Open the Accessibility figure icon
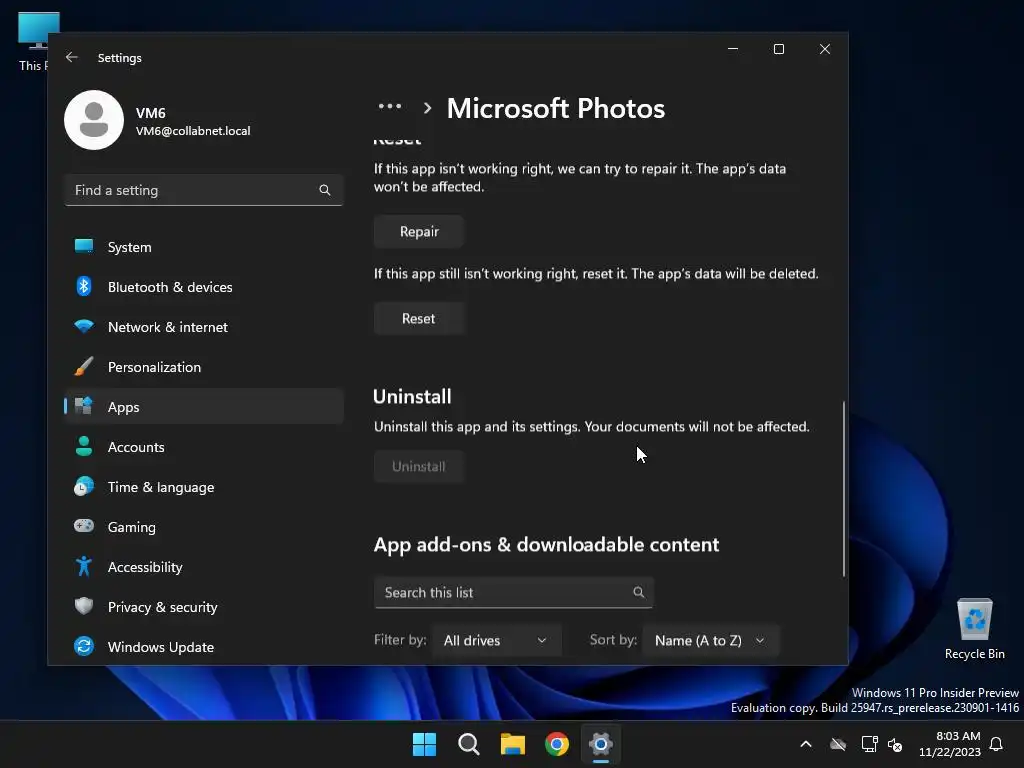This screenshot has height=768, width=1024. pos(84,566)
